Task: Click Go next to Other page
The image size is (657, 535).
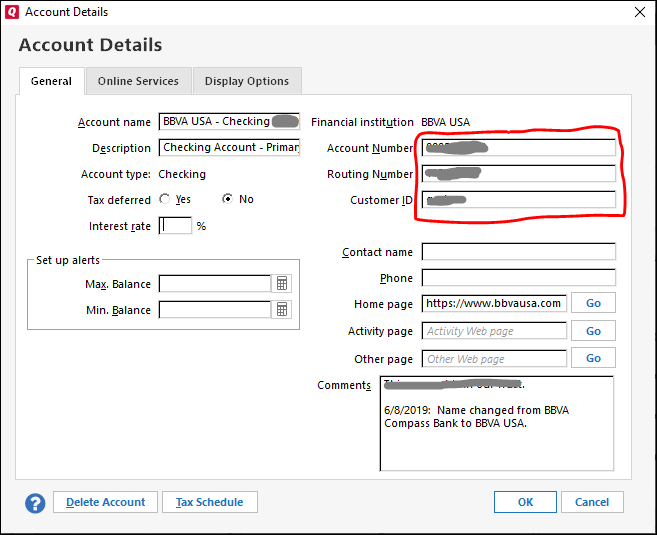Action: (x=593, y=358)
